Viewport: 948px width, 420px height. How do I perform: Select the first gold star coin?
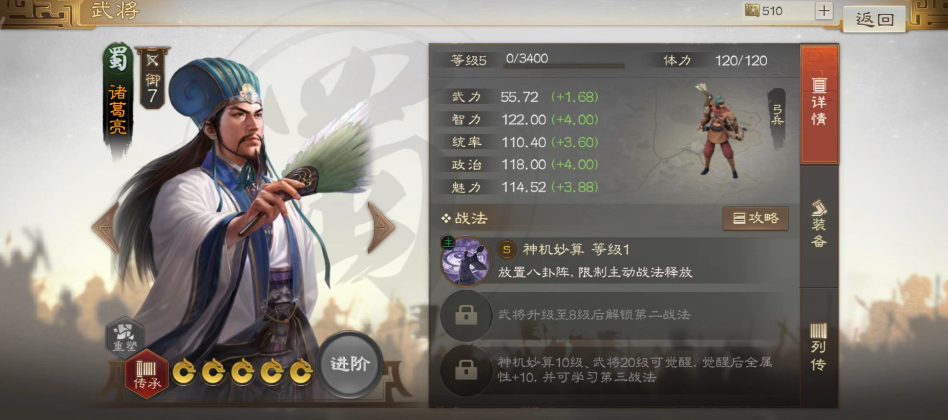184,372
